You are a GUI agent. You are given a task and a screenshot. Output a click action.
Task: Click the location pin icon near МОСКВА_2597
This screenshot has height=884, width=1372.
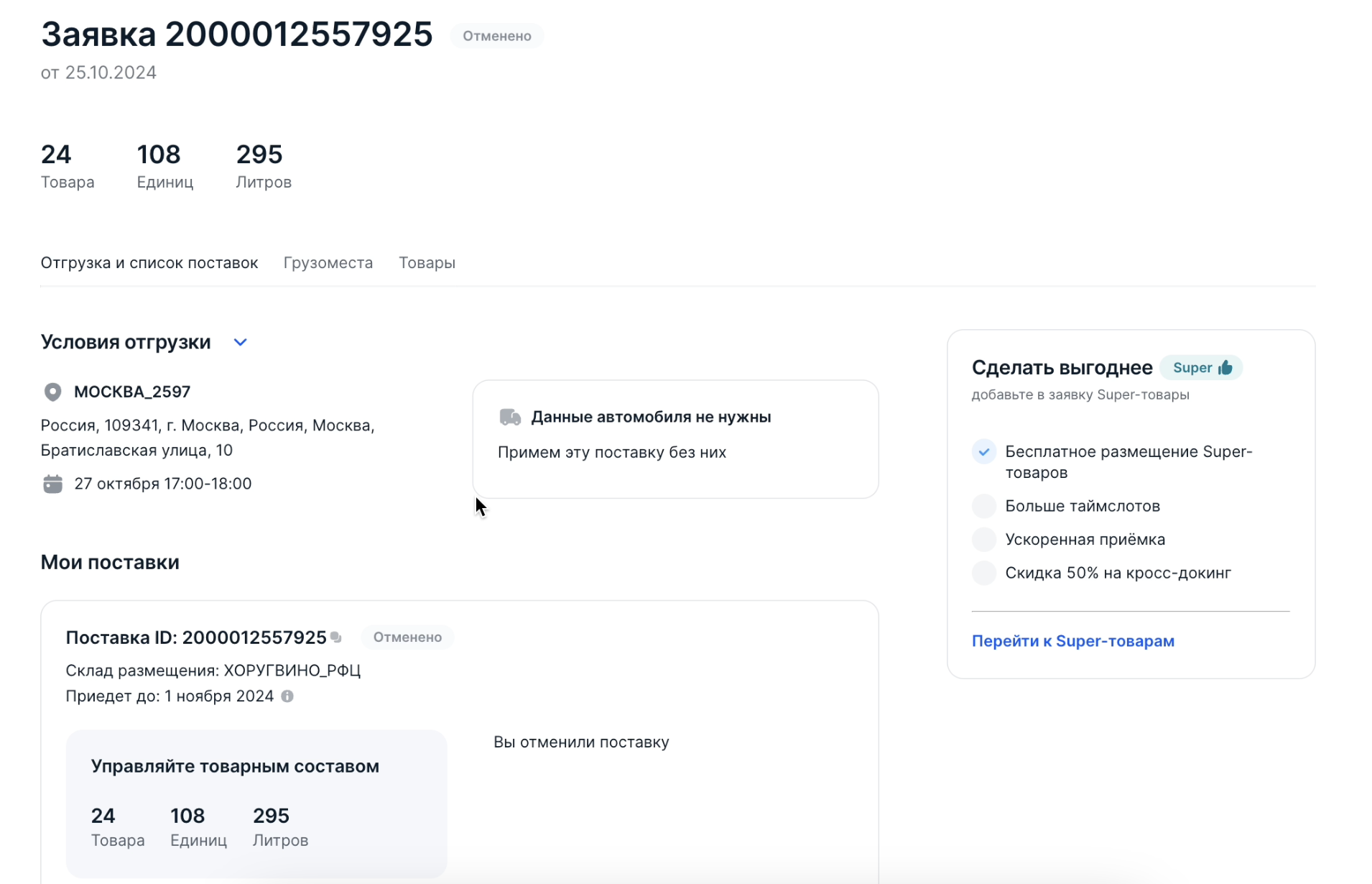click(52, 392)
